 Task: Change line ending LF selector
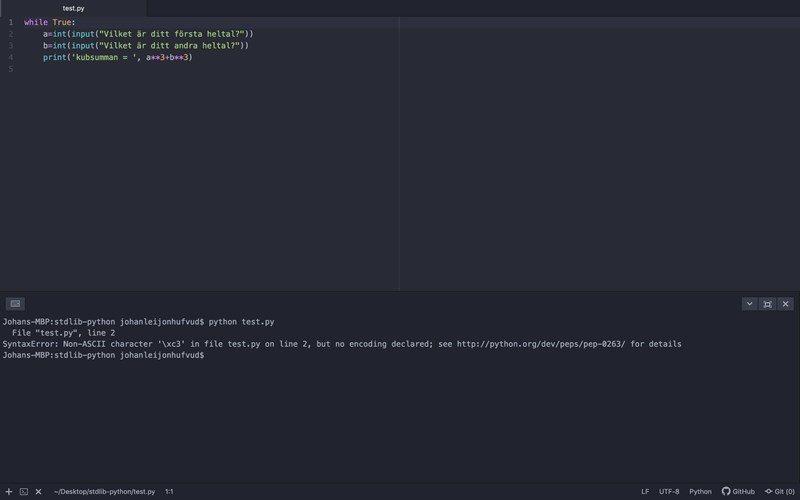point(645,492)
